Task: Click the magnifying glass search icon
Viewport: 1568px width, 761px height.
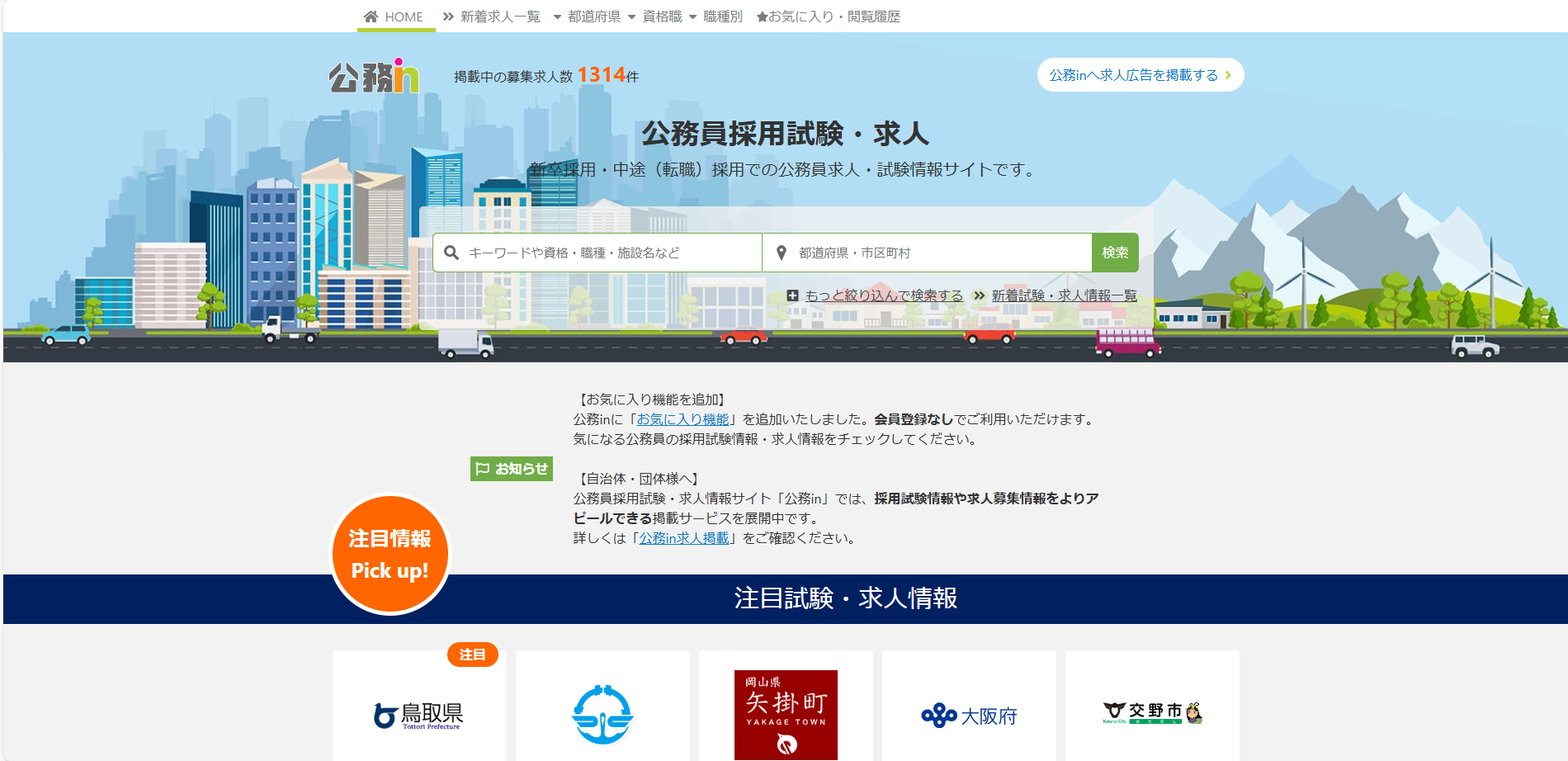Action: click(x=451, y=253)
